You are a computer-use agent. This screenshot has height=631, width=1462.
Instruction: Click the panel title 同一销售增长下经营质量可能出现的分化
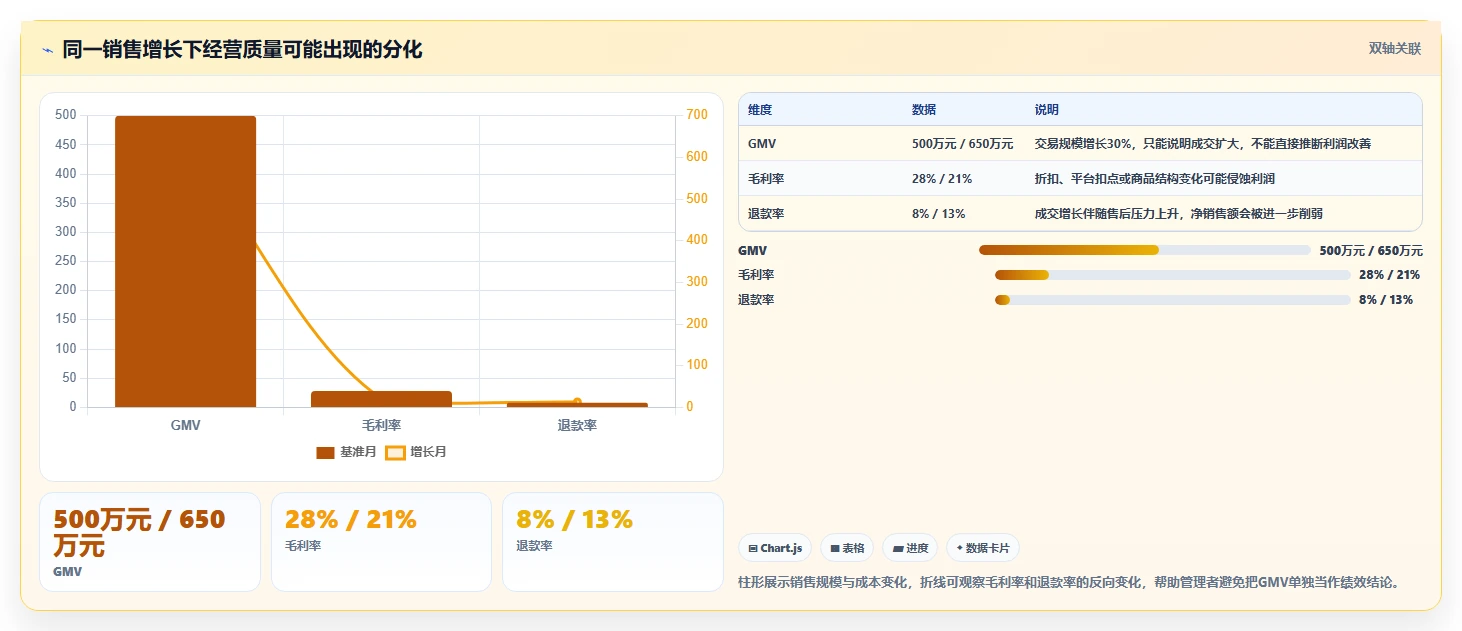[242, 50]
